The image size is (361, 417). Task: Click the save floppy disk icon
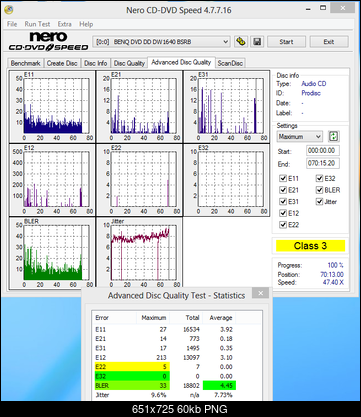click(x=257, y=42)
